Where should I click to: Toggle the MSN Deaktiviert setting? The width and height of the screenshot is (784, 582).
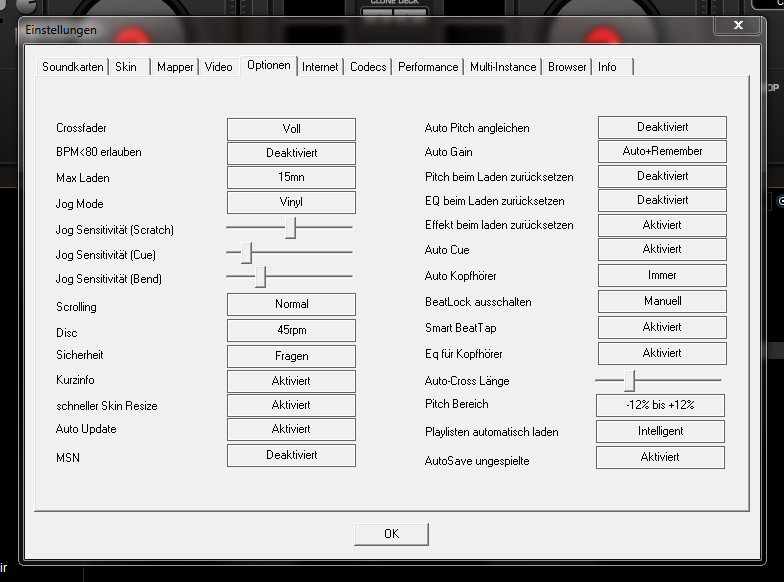(291, 455)
